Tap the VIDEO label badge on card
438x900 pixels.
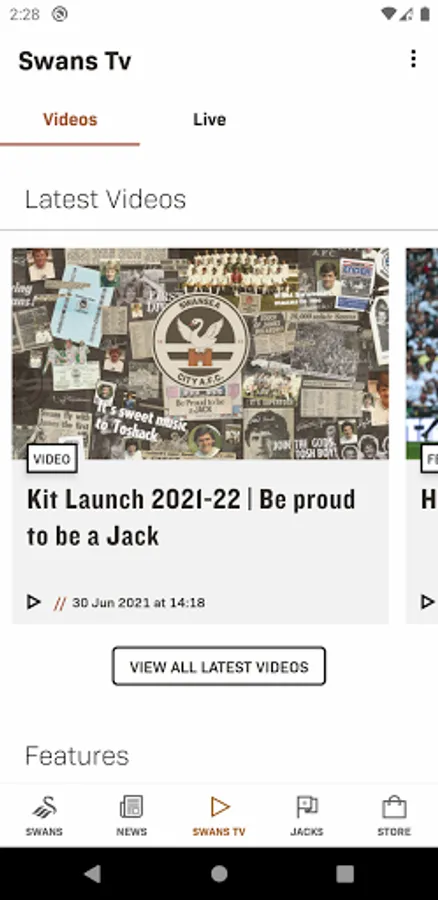pyautogui.click(x=52, y=459)
